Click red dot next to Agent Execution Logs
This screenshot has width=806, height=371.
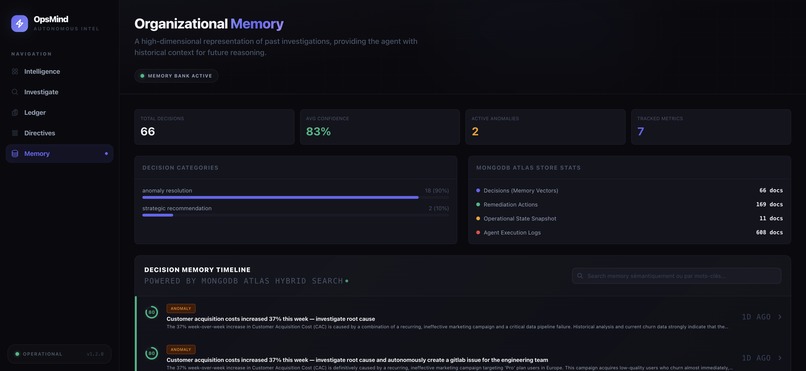pos(478,232)
